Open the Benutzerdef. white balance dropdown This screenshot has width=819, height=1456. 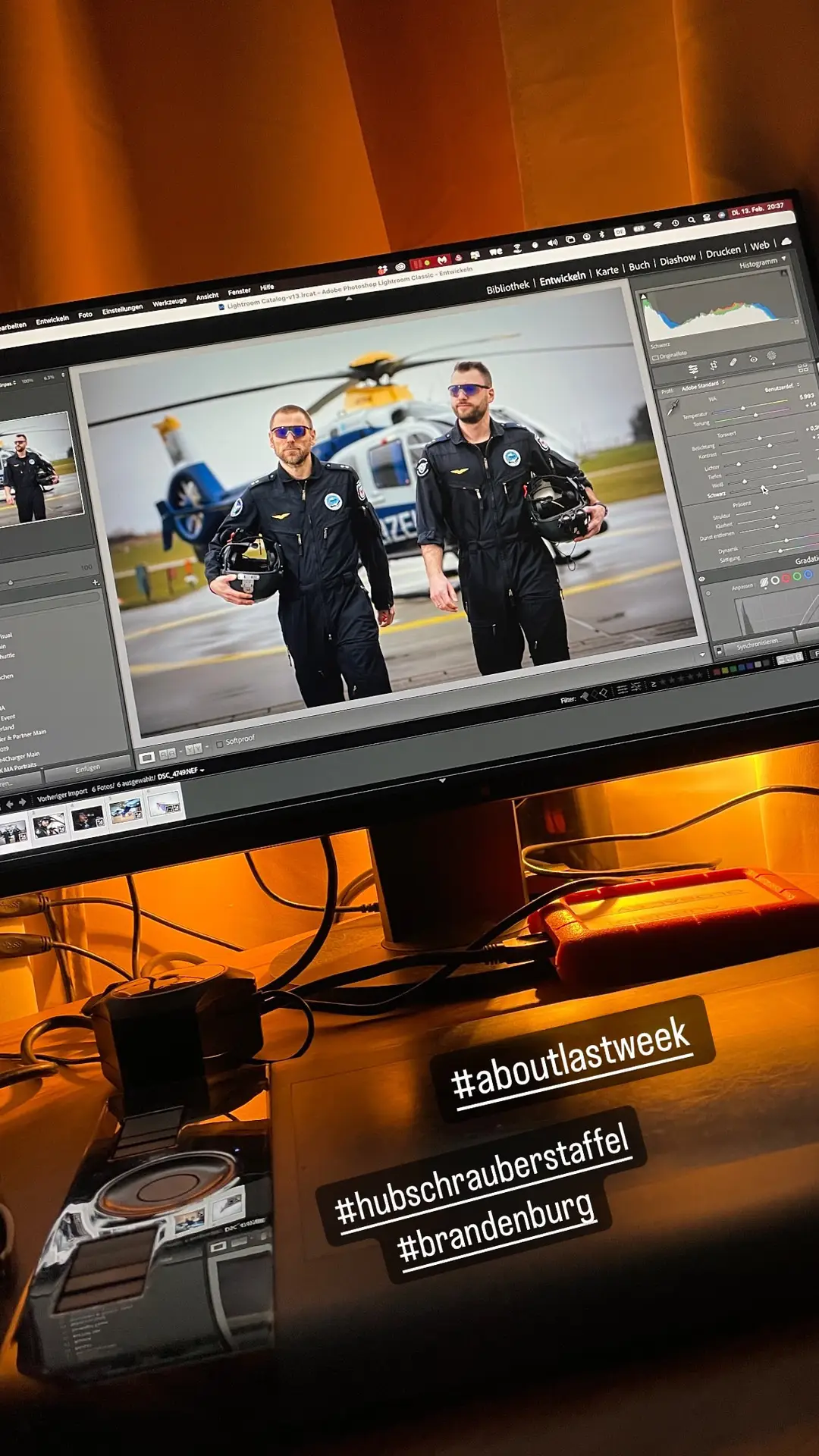(783, 386)
